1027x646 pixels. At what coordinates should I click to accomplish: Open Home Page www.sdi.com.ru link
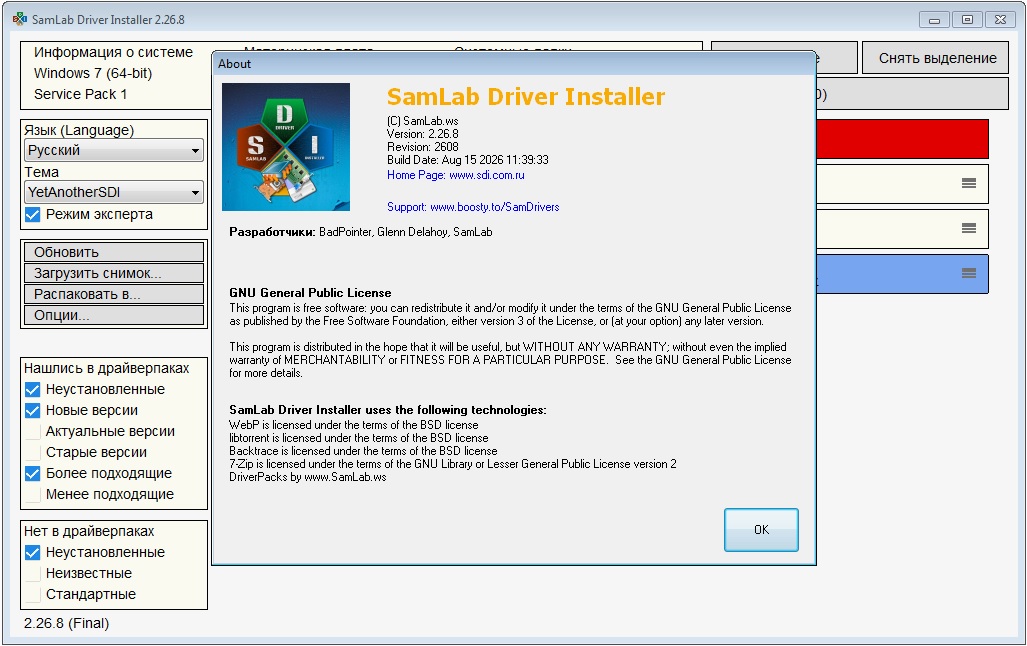(x=455, y=175)
